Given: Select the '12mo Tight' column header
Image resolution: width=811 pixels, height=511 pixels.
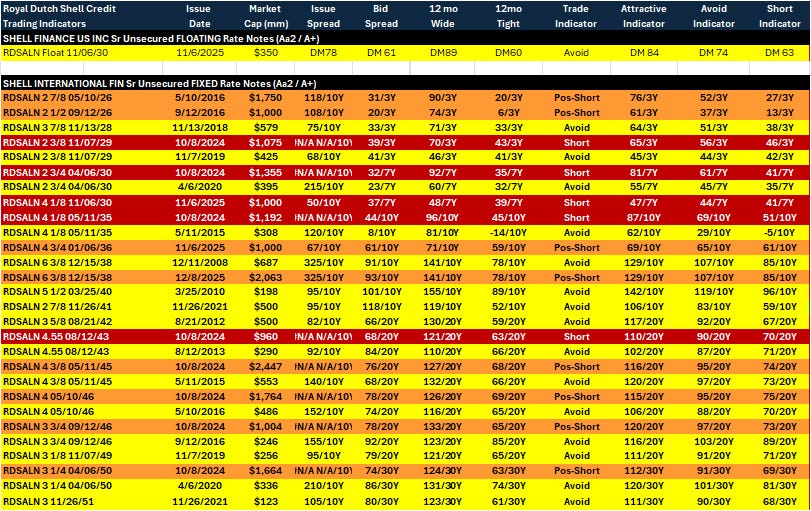Looking at the screenshot, I should point(508,16).
